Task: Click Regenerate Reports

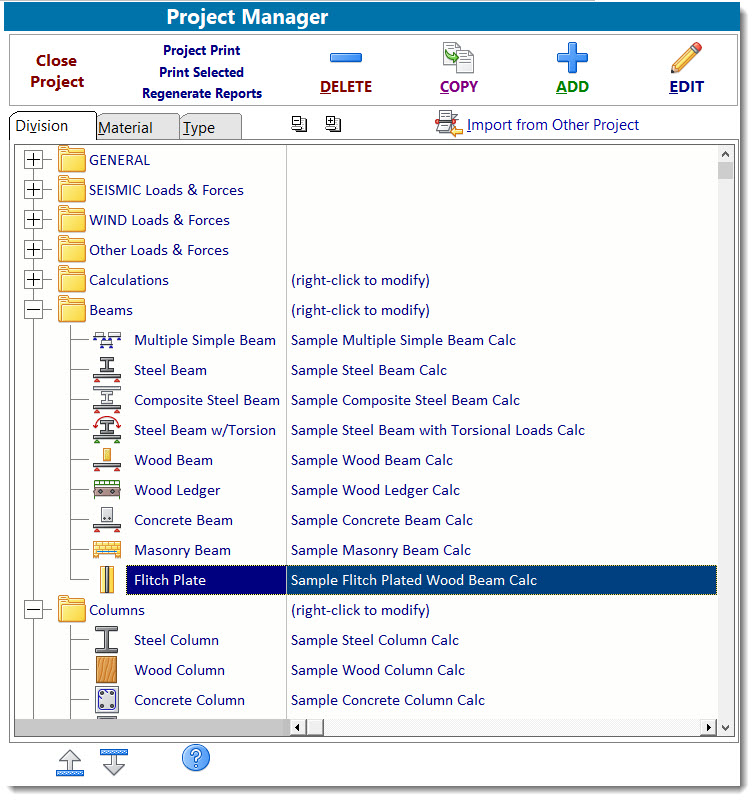Action: pos(202,94)
